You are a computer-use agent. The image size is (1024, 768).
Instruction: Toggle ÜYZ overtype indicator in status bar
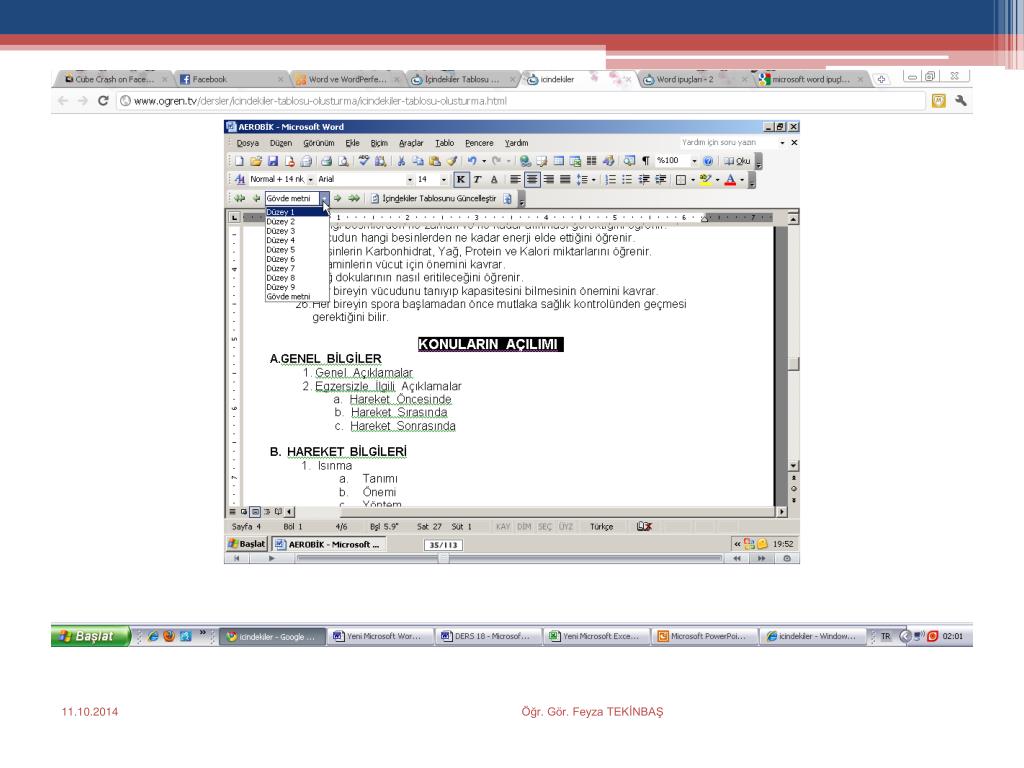[x=566, y=526]
